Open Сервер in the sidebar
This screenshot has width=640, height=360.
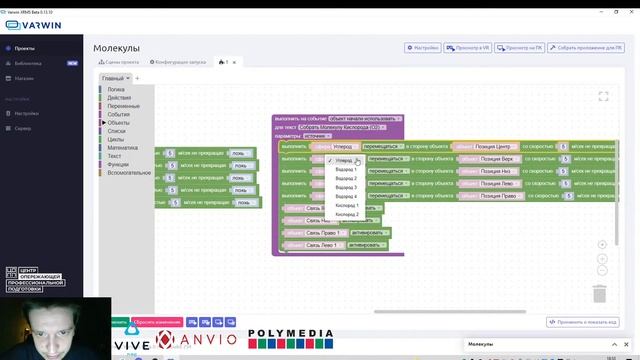click(22, 128)
